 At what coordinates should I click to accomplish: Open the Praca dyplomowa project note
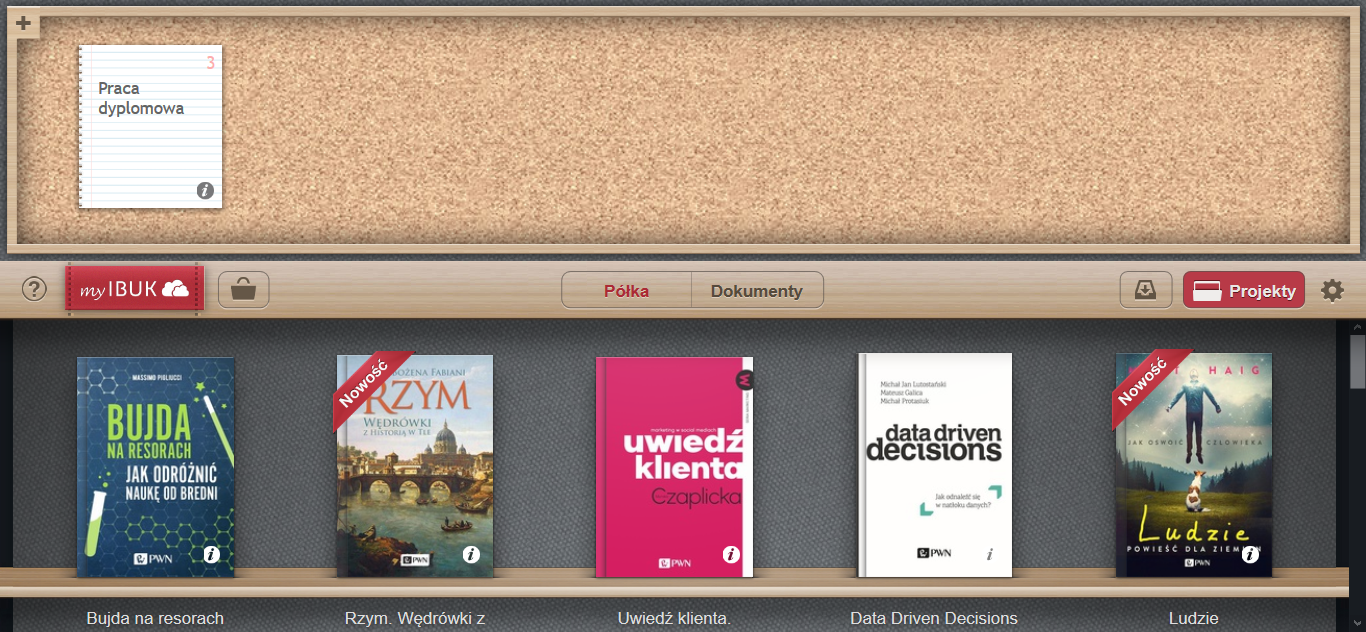tap(151, 126)
